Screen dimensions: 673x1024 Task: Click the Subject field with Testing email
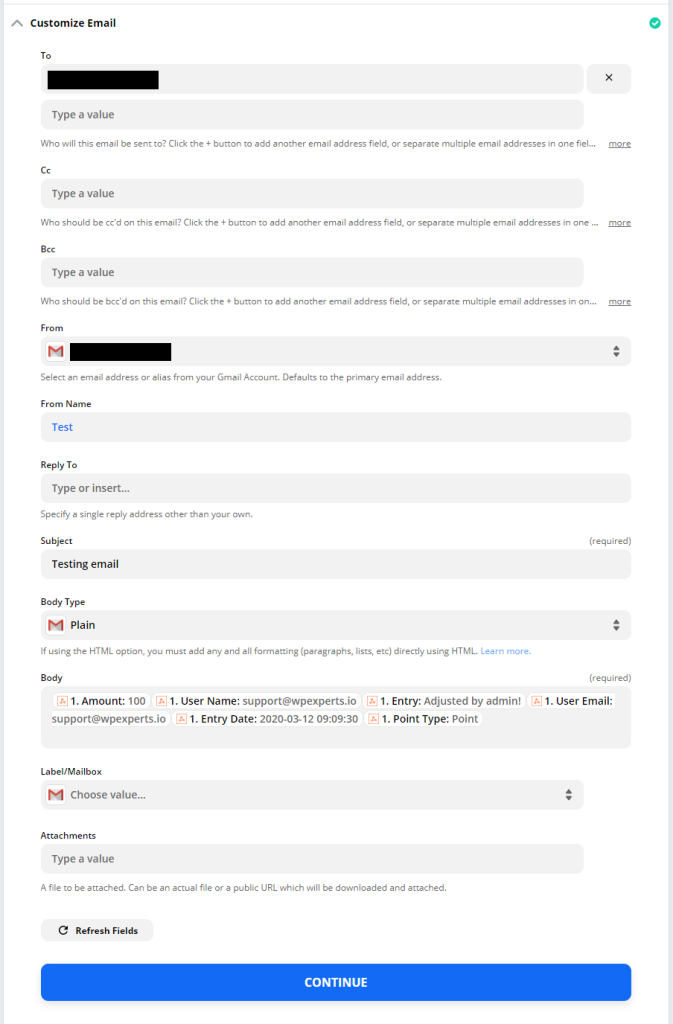pos(335,564)
